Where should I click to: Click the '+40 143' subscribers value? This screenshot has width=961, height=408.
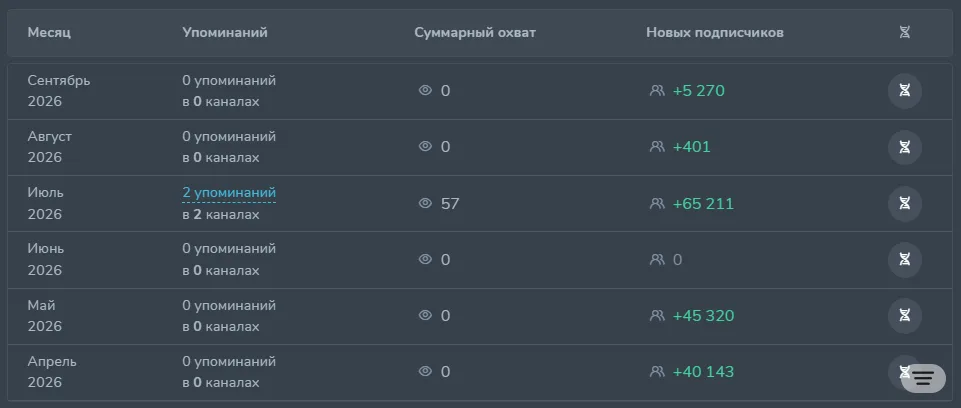[703, 372]
